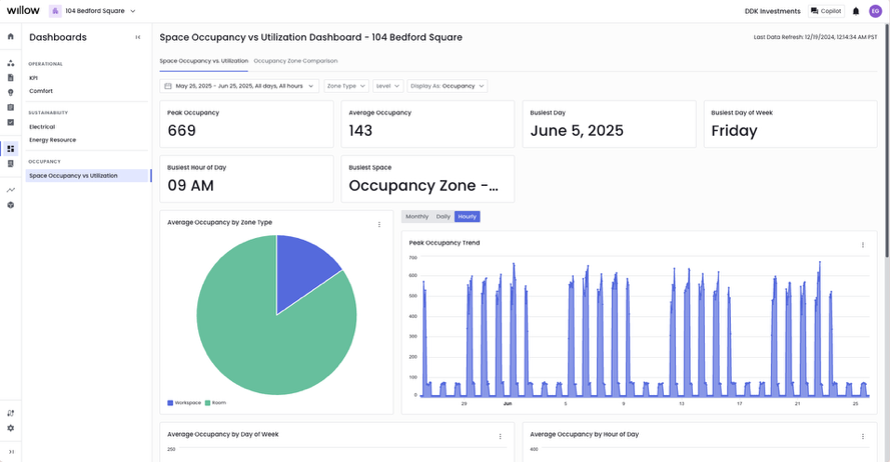The width and height of the screenshot is (895, 467).
Task: Switch trend view to Monthly
Action: click(x=417, y=217)
